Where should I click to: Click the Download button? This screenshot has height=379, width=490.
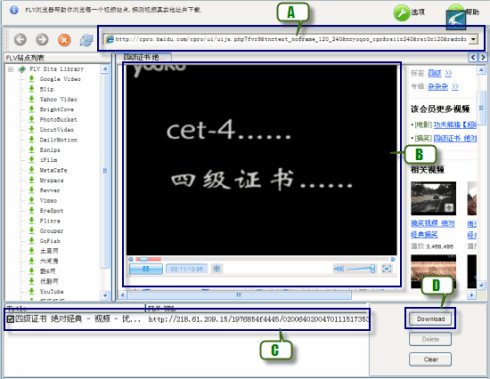430,319
